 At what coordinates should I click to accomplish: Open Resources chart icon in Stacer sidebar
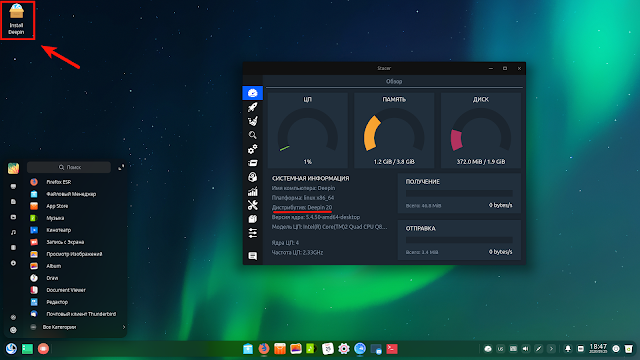pos(253,191)
